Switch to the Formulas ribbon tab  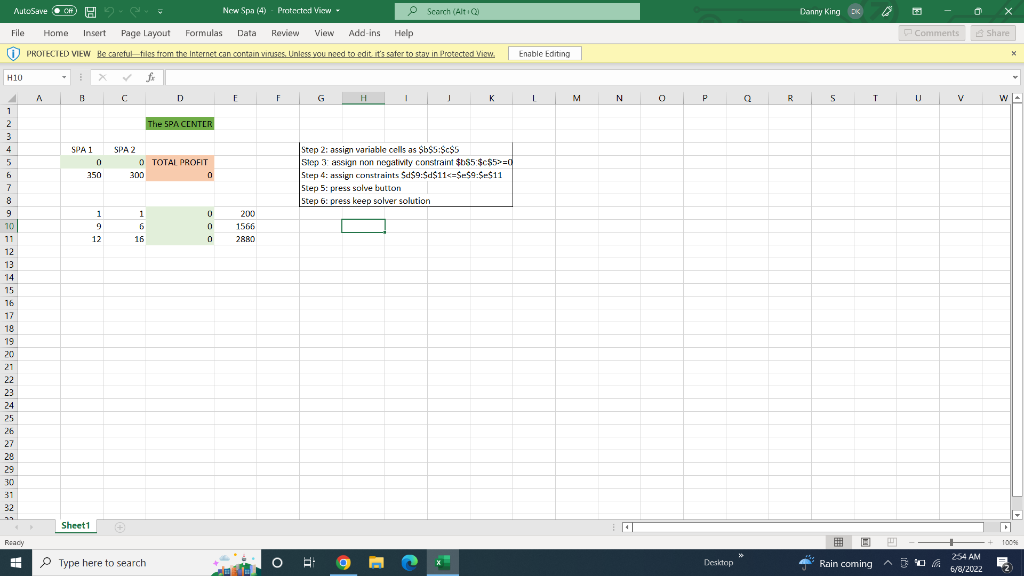point(203,32)
